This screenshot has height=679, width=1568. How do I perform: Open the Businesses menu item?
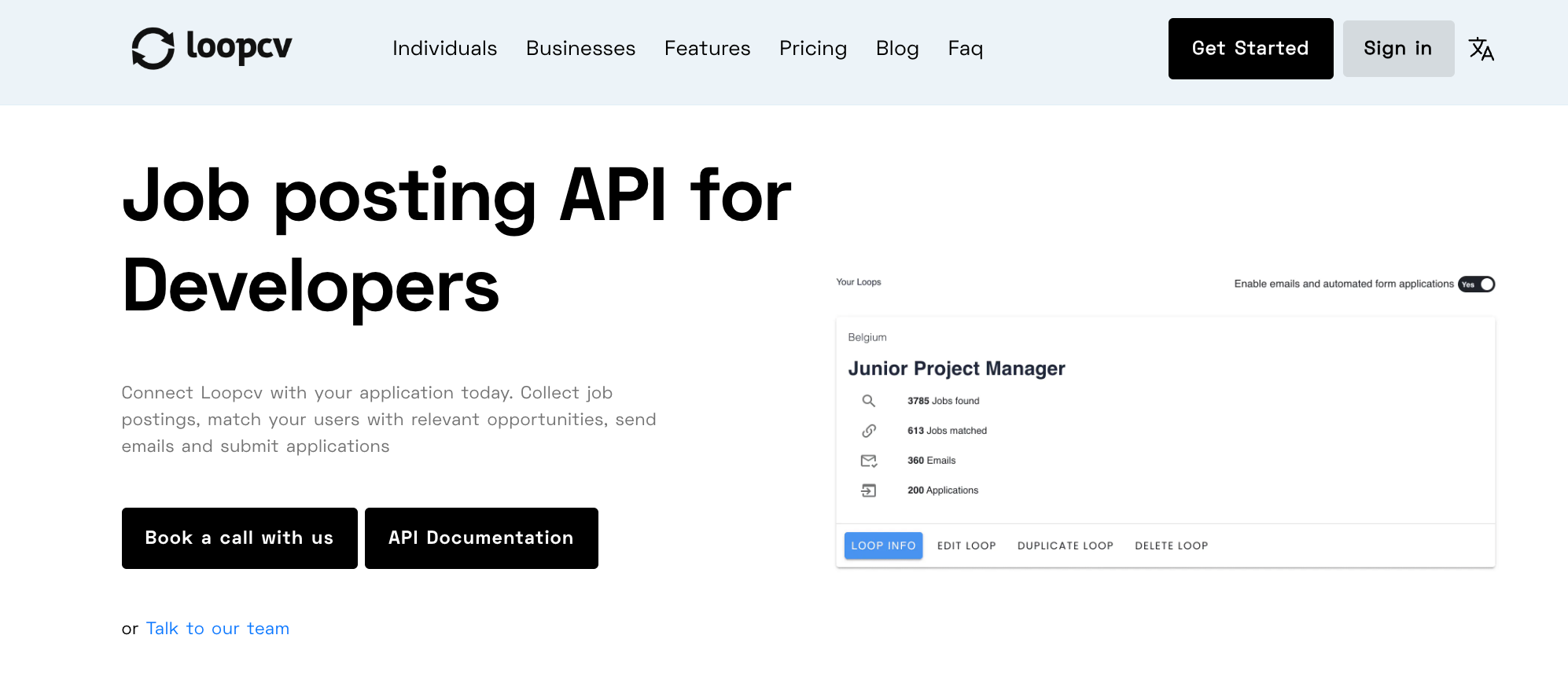580,49
